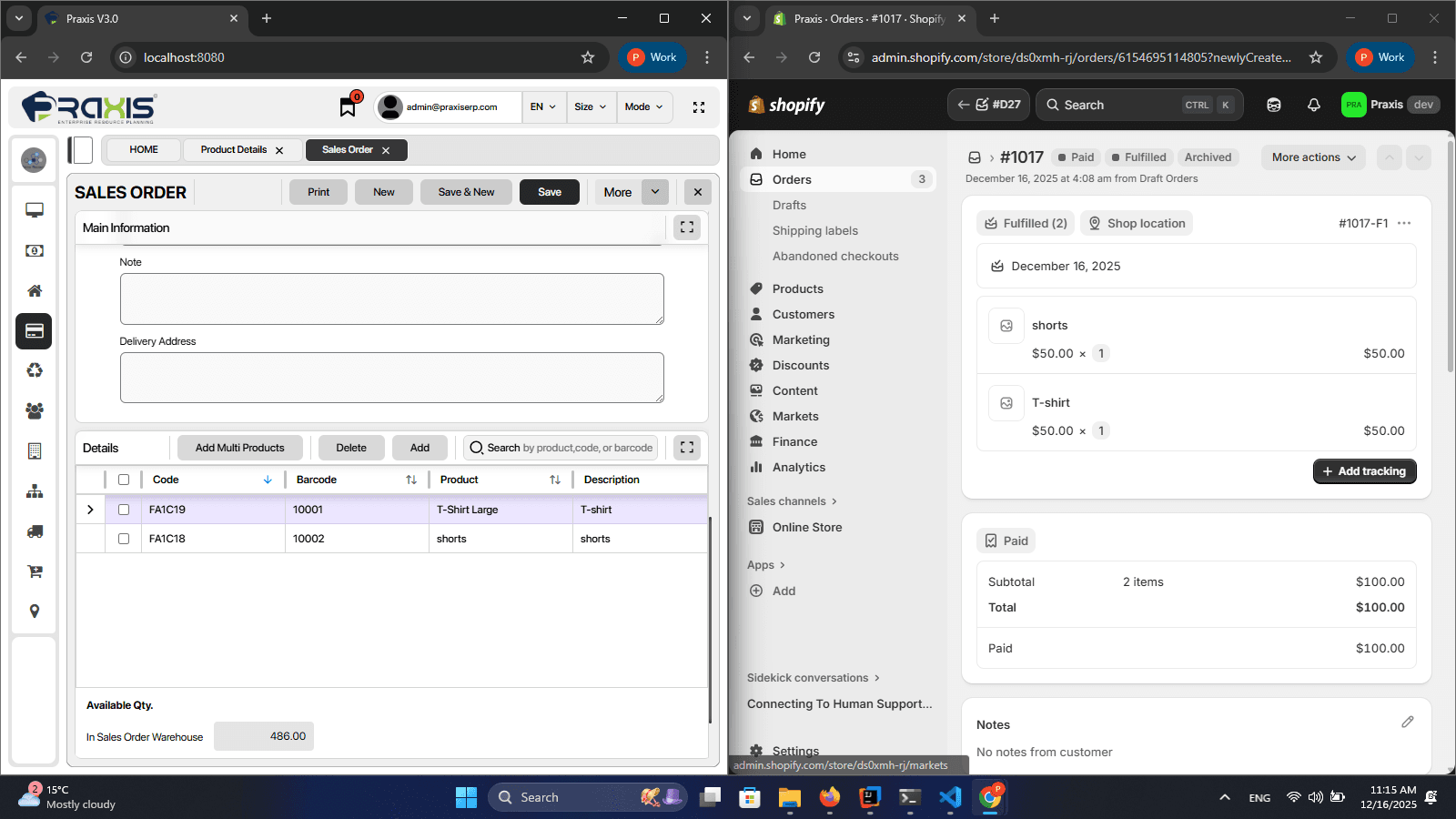
Task: Open the Size dropdown in Praxis header
Action: point(591,106)
